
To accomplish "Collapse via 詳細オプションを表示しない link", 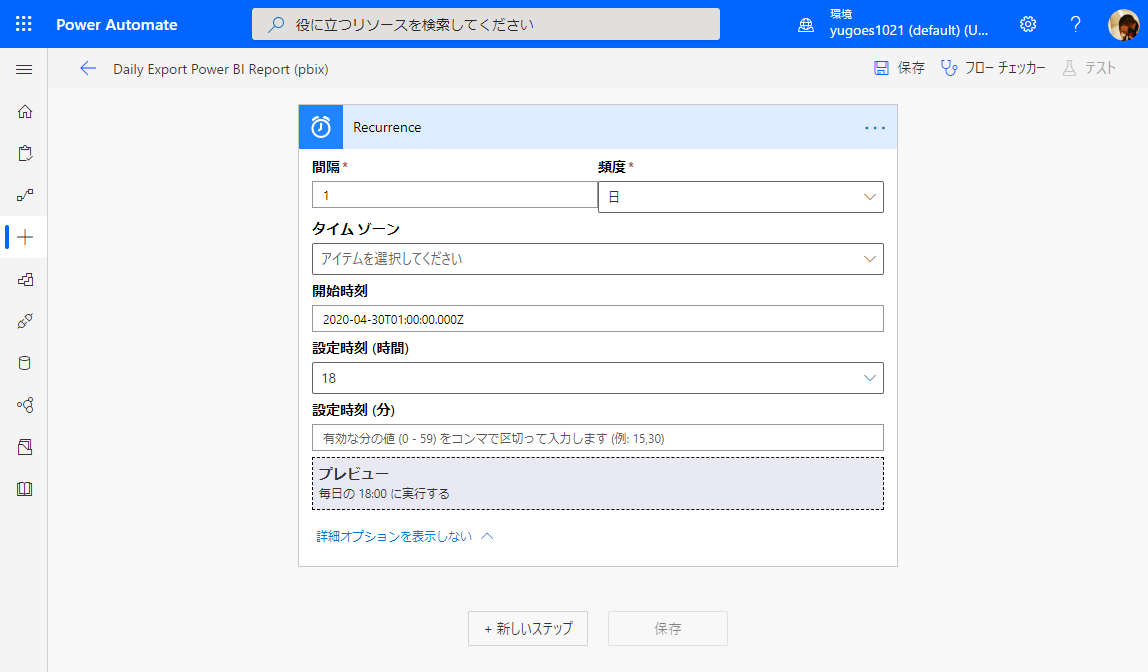I will pyautogui.click(x=405, y=537).
